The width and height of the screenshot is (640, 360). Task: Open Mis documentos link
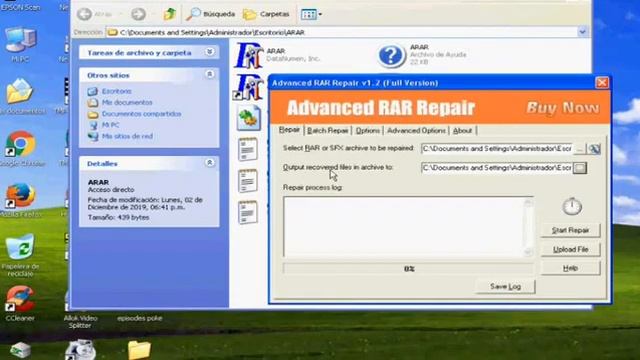pyautogui.click(x=127, y=102)
